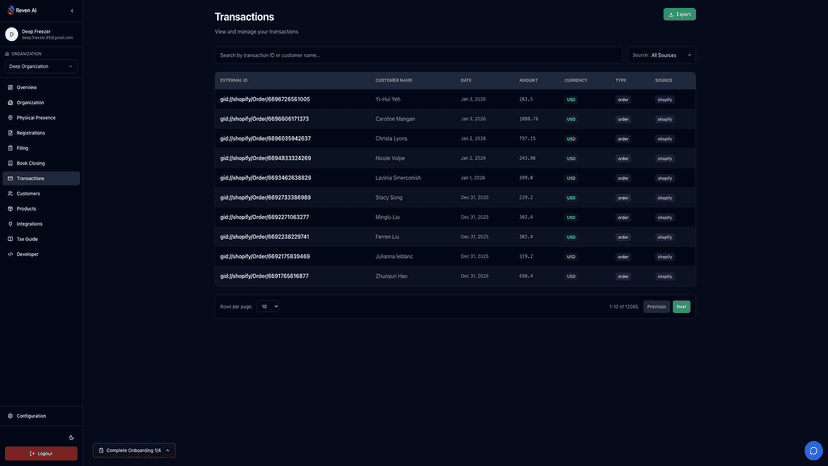Go to the Next page of transactions
The height and width of the screenshot is (466, 828).
(681, 306)
